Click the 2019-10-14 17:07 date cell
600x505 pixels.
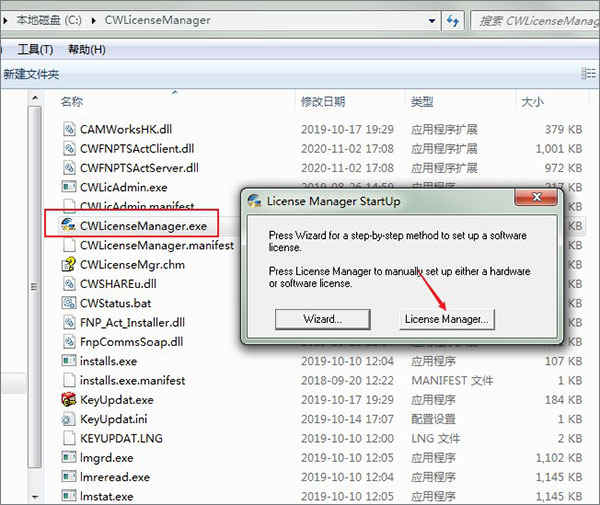coord(347,419)
